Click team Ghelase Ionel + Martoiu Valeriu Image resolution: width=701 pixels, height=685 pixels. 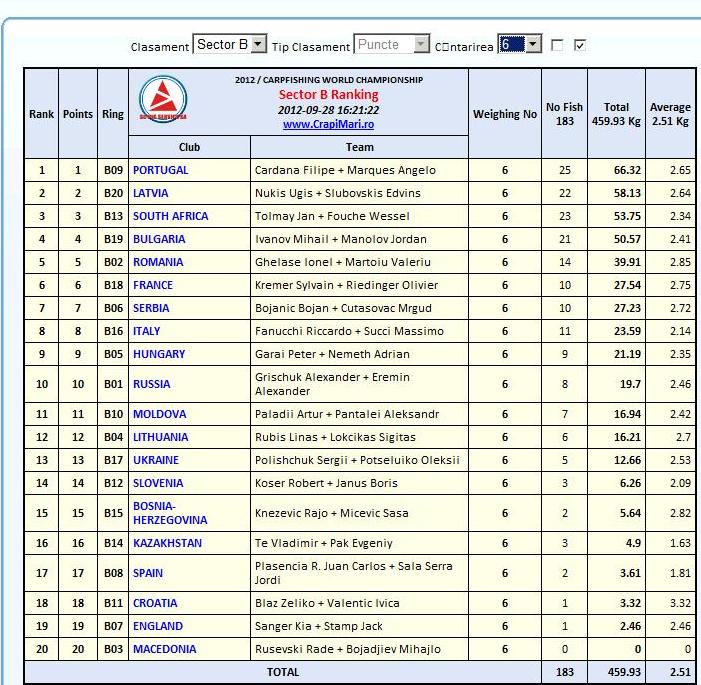[x=343, y=262]
